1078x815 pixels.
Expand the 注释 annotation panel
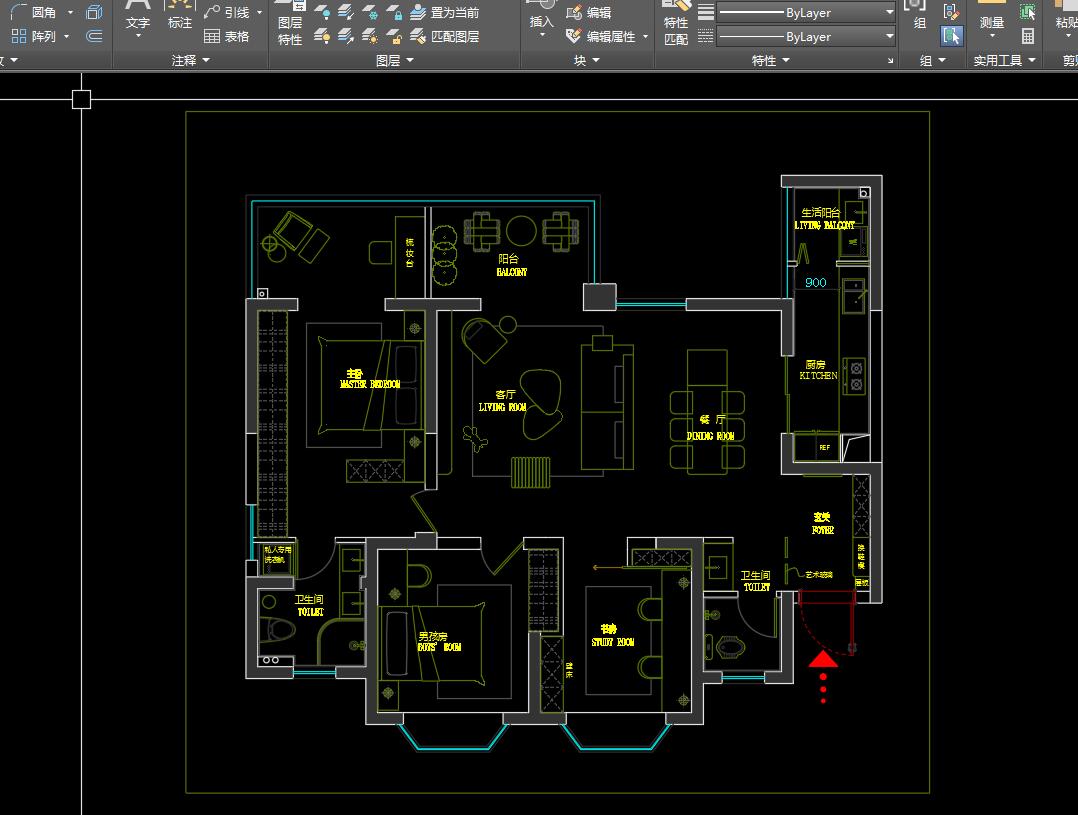point(190,61)
